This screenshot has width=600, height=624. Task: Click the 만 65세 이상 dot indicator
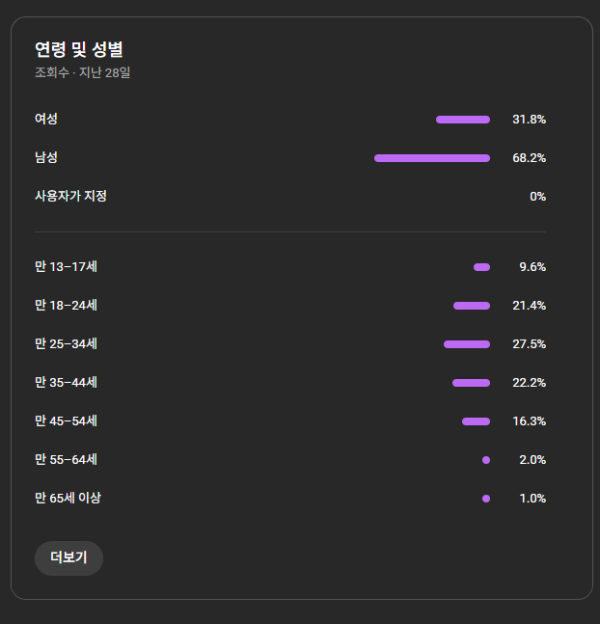[x=486, y=498]
